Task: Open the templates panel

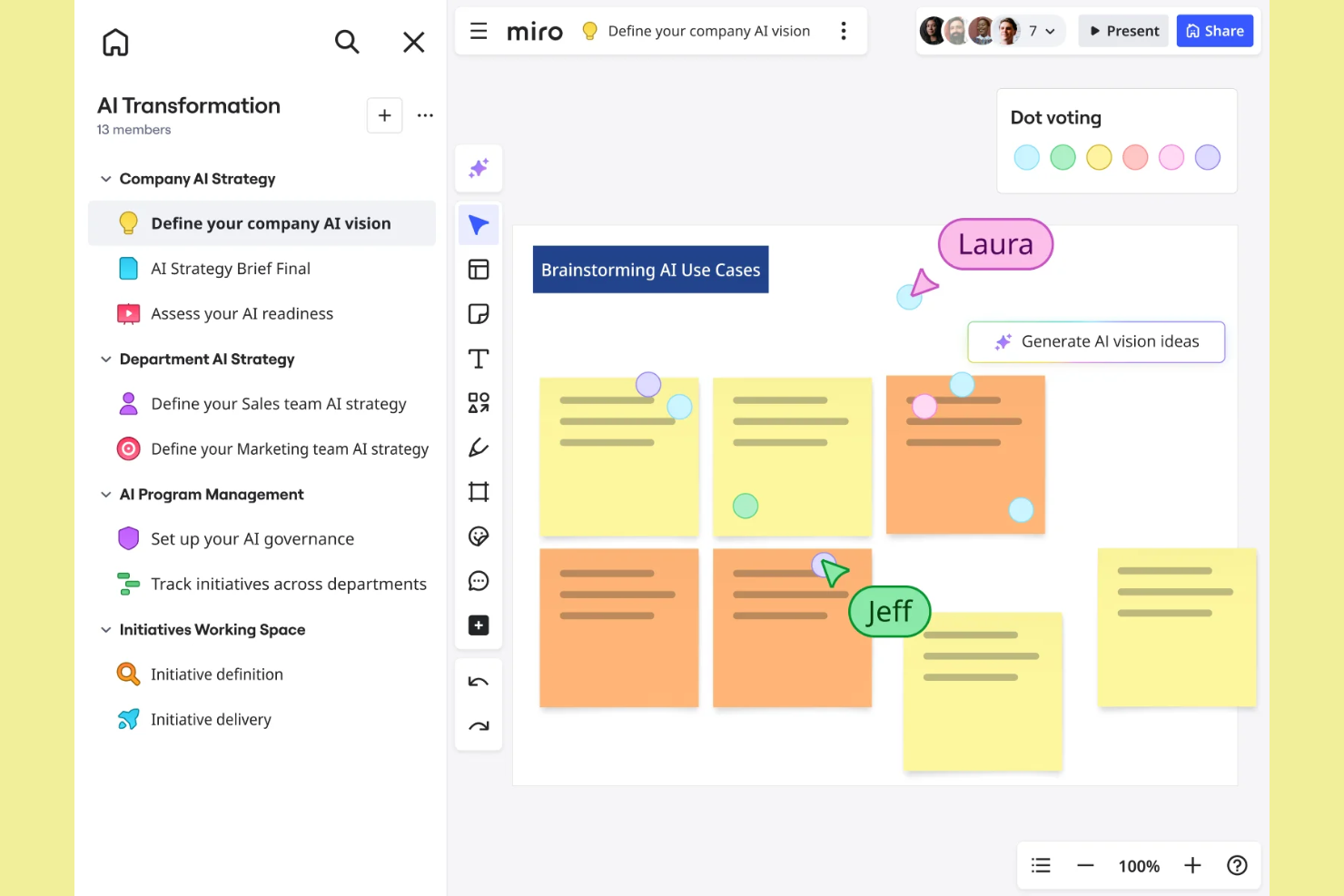Action: pos(479,269)
